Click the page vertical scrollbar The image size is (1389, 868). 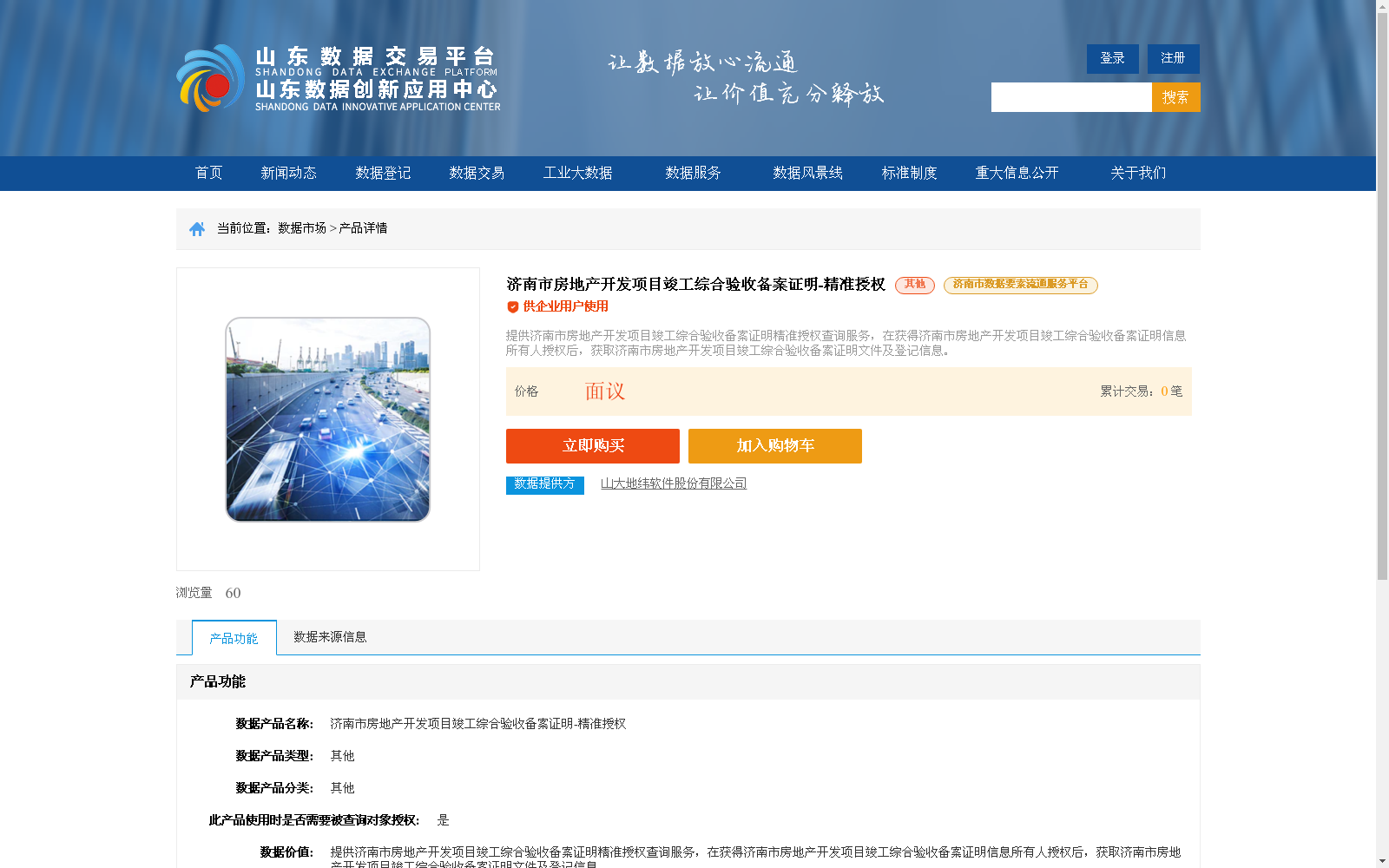pos(1382,297)
